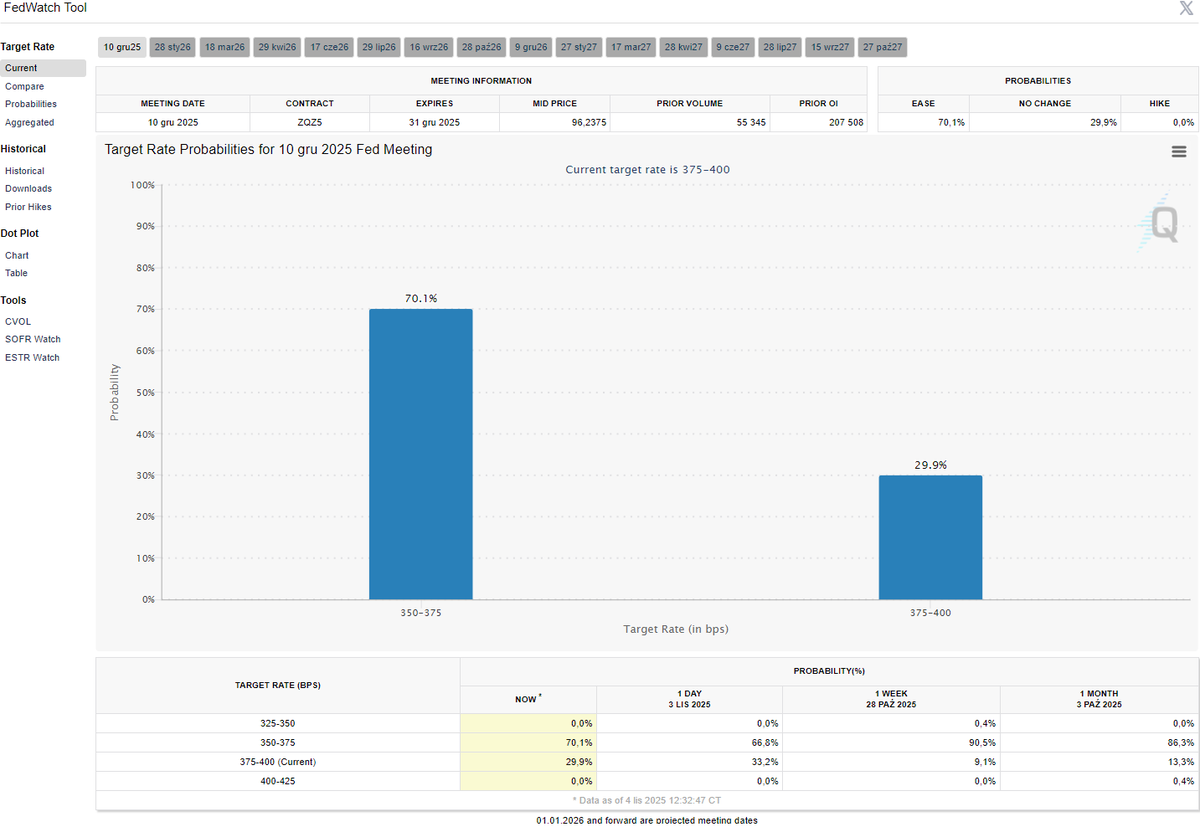Click the QuikStrike Q logo watermark

(1161, 225)
